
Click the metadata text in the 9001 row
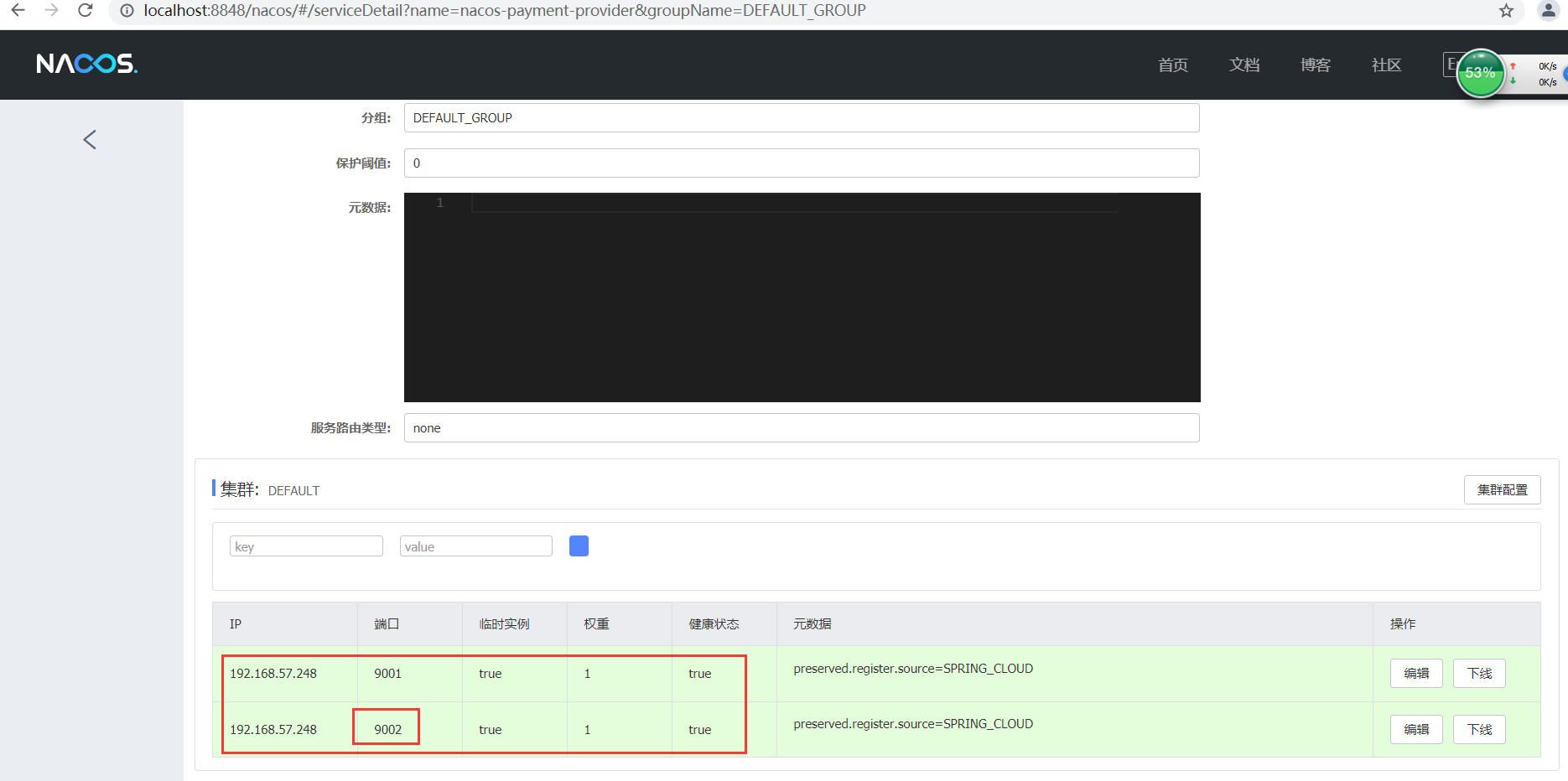(913, 669)
